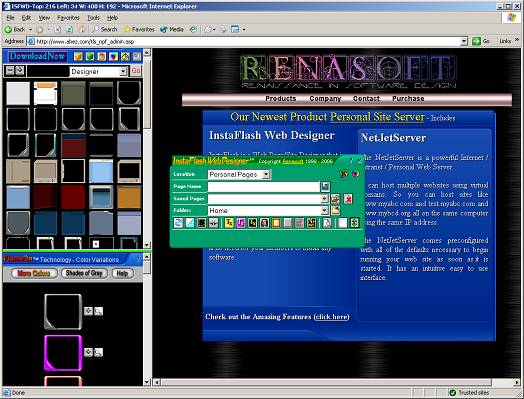524x399 pixels.
Task: Click the save icon beside Page Name
Action: tap(325, 186)
